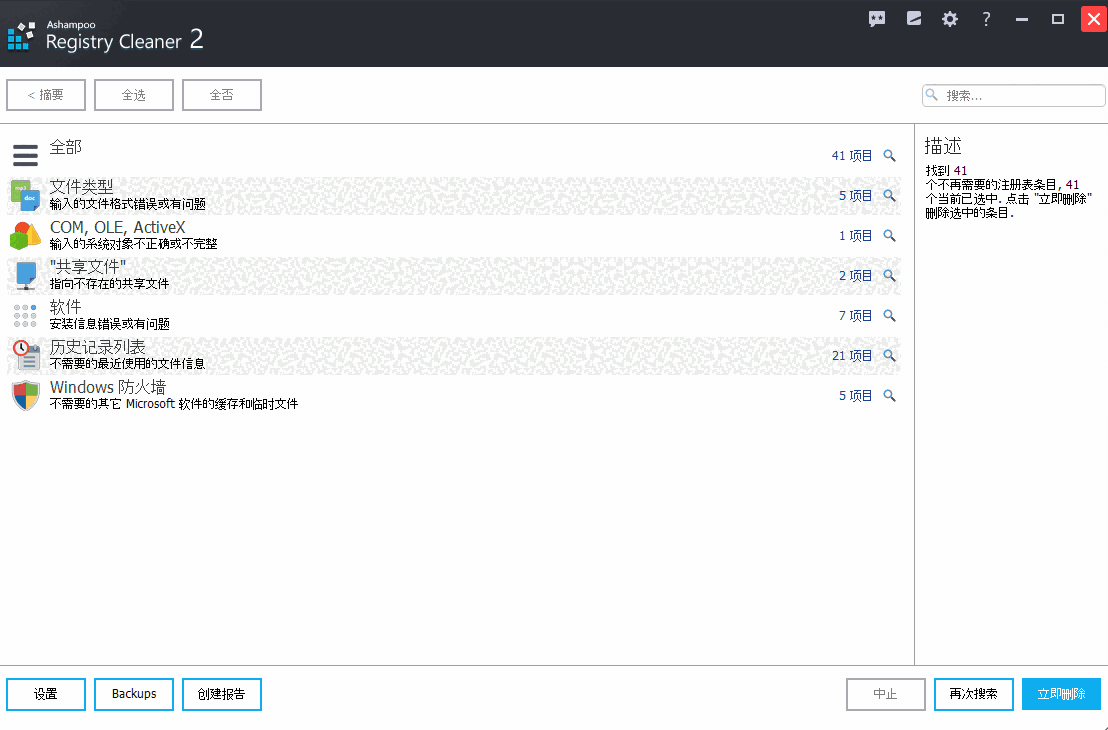Viewport: 1108px width, 730px height.
Task: Open the hamburger menu next to 全部
Action: [25, 155]
